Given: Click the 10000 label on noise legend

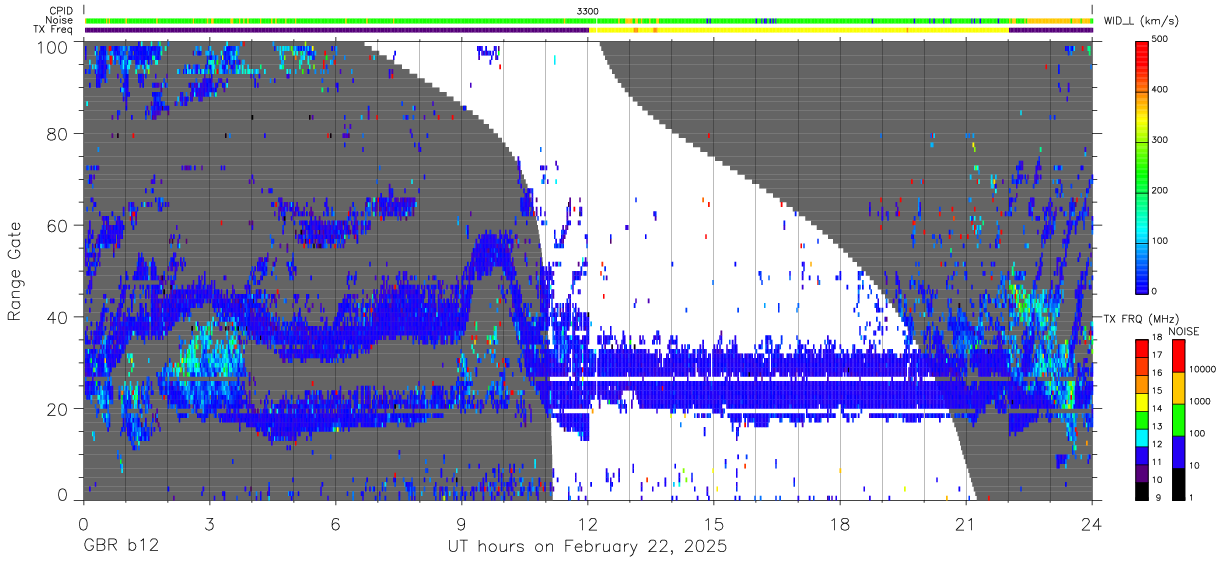Looking at the screenshot, I should click(x=1203, y=369).
